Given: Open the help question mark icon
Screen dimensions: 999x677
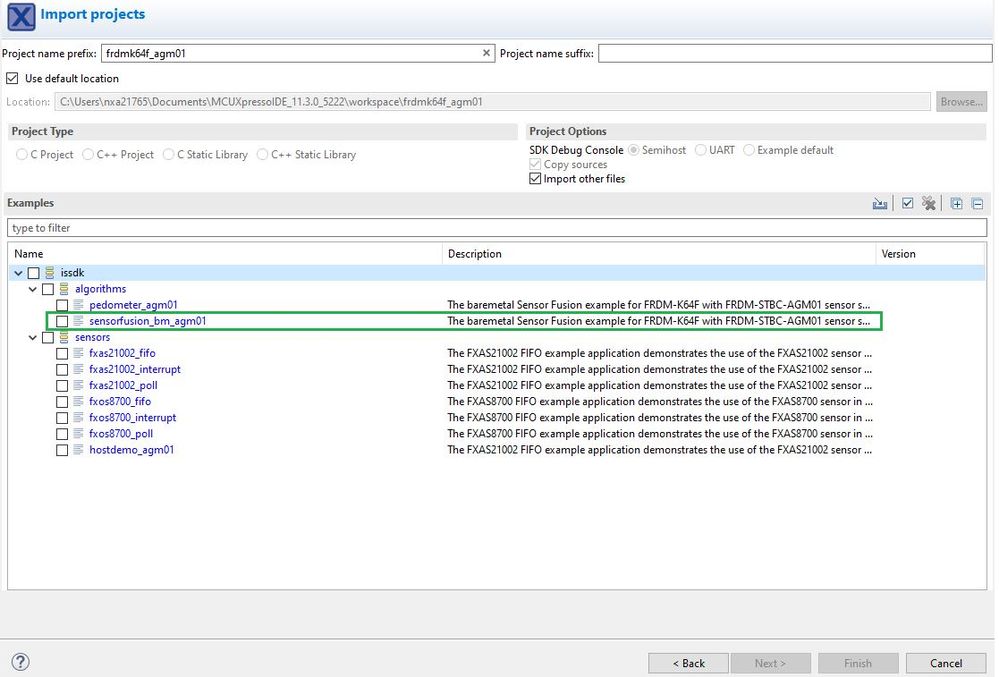Looking at the screenshot, I should click(x=20, y=662).
